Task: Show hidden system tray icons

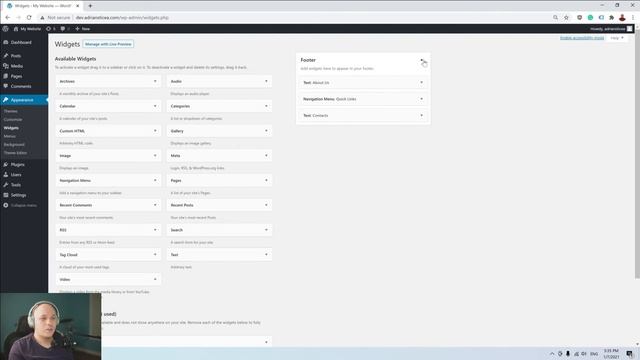Action: pos(552,354)
